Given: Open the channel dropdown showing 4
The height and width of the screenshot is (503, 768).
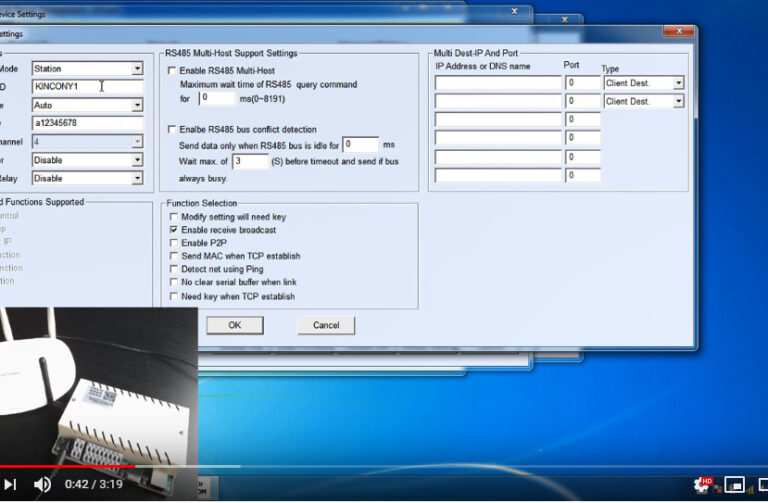Looking at the screenshot, I should (137, 142).
